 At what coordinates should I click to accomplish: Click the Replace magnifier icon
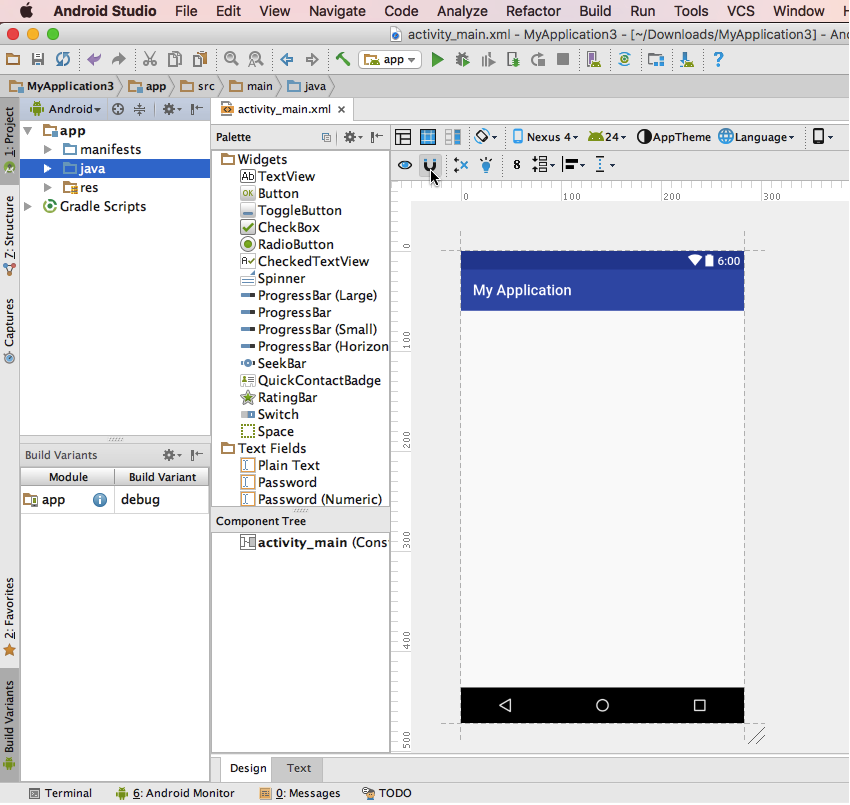point(255,60)
